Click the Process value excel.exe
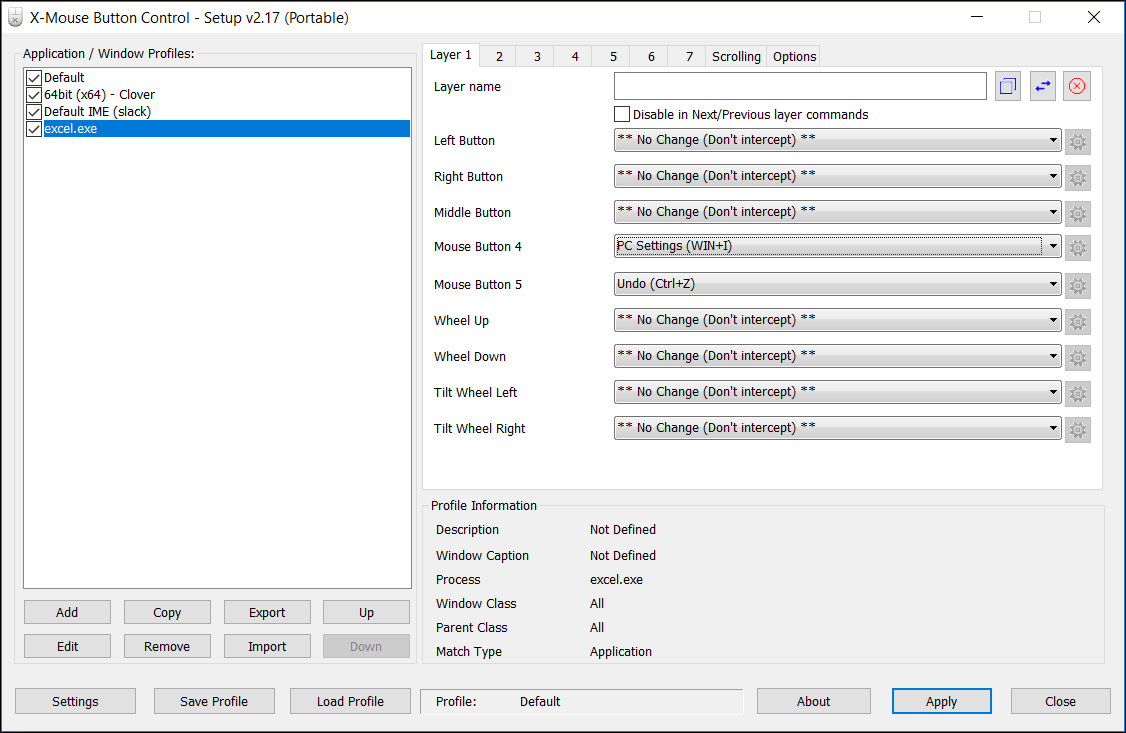This screenshot has width=1126, height=733. tap(616, 579)
